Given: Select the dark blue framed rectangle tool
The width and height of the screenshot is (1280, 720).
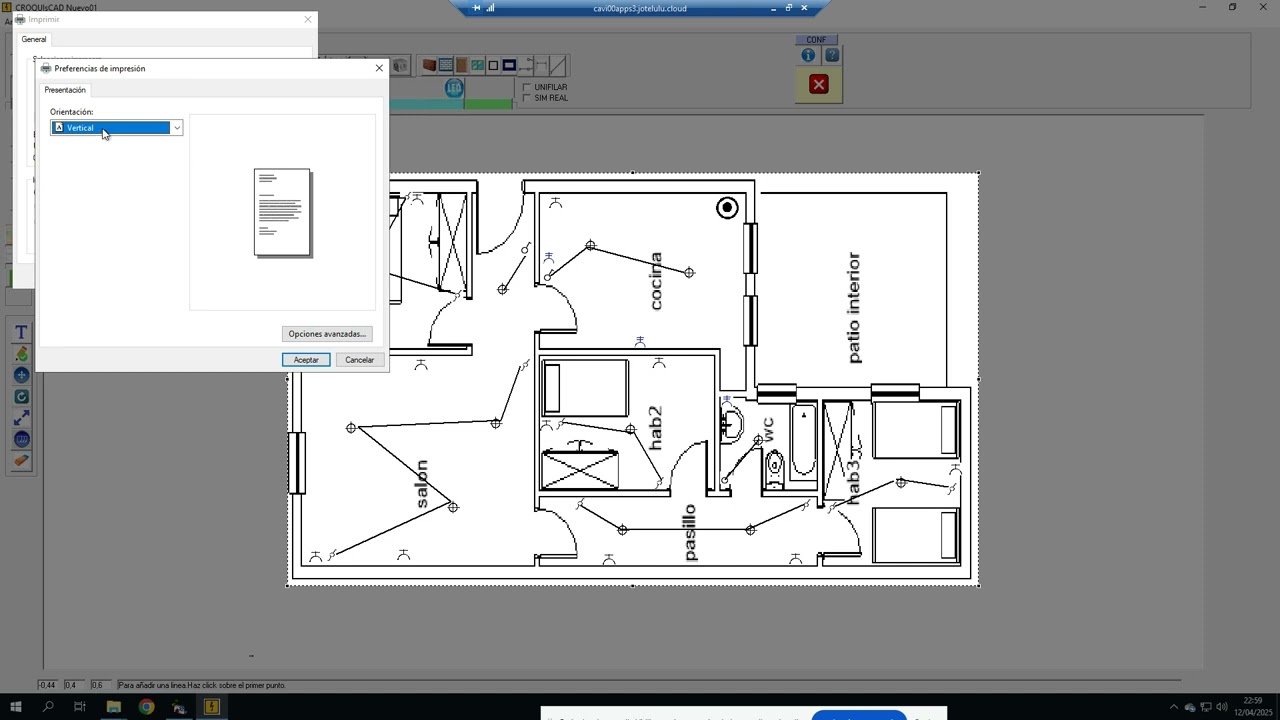Looking at the screenshot, I should (x=509, y=65).
